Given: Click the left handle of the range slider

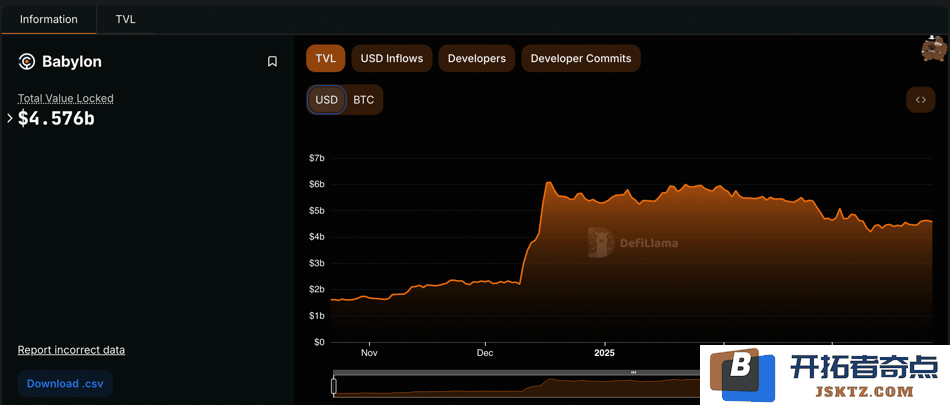Looking at the screenshot, I should [x=333, y=386].
